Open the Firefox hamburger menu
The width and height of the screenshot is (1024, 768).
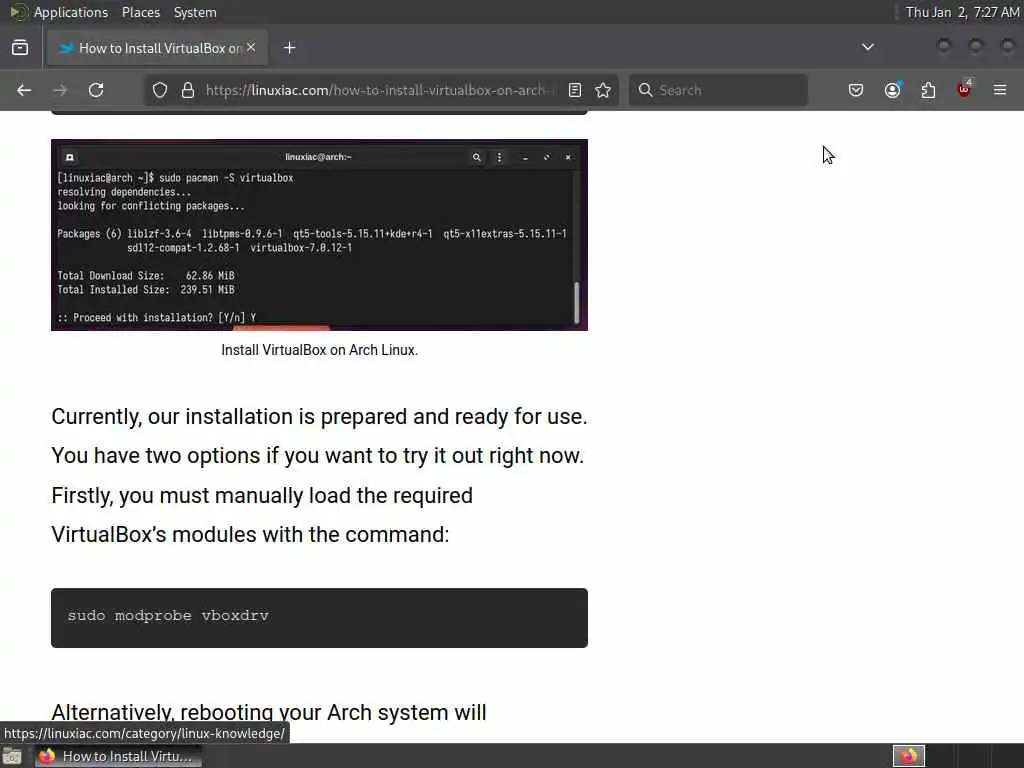[x=1000, y=90]
